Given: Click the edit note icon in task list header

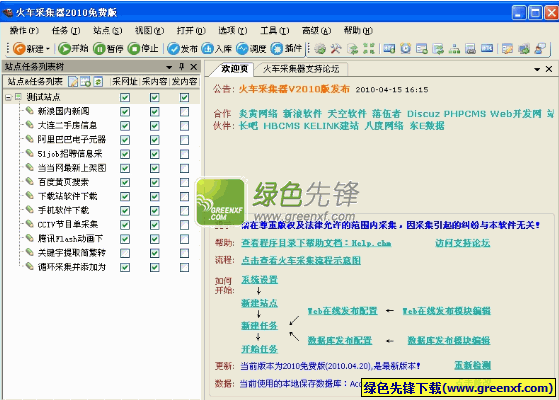Looking at the screenshot, I should coord(73,82).
